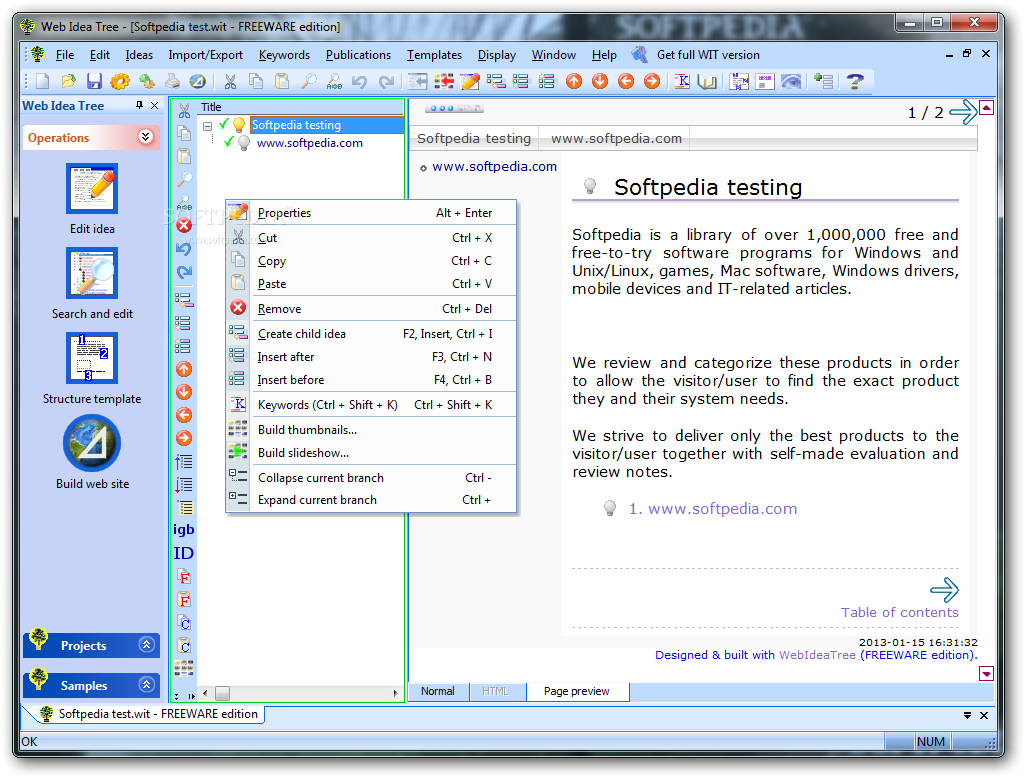Click the pink scroll-down arrow of the preview pane
1025x778 pixels.
[986, 673]
